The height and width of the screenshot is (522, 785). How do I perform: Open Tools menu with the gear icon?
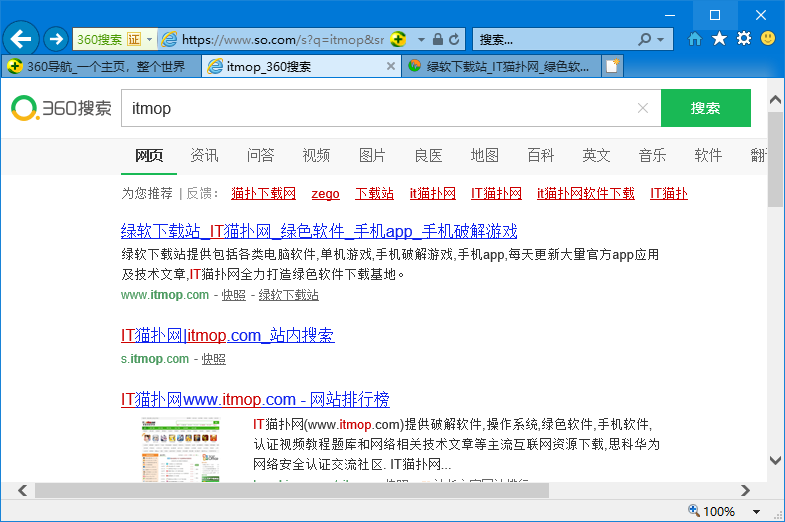[x=744, y=39]
